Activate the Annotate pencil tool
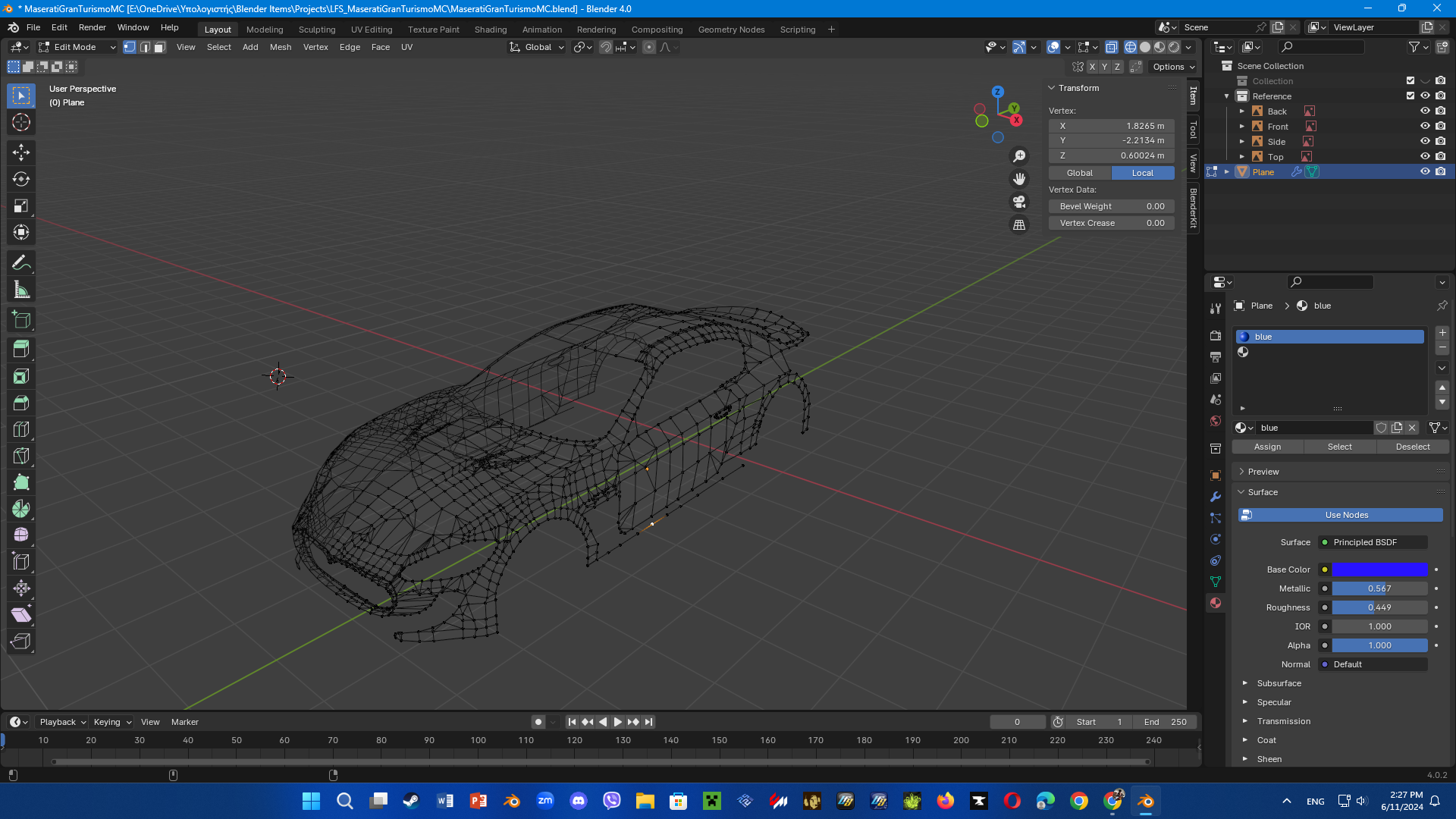 click(21, 262)
